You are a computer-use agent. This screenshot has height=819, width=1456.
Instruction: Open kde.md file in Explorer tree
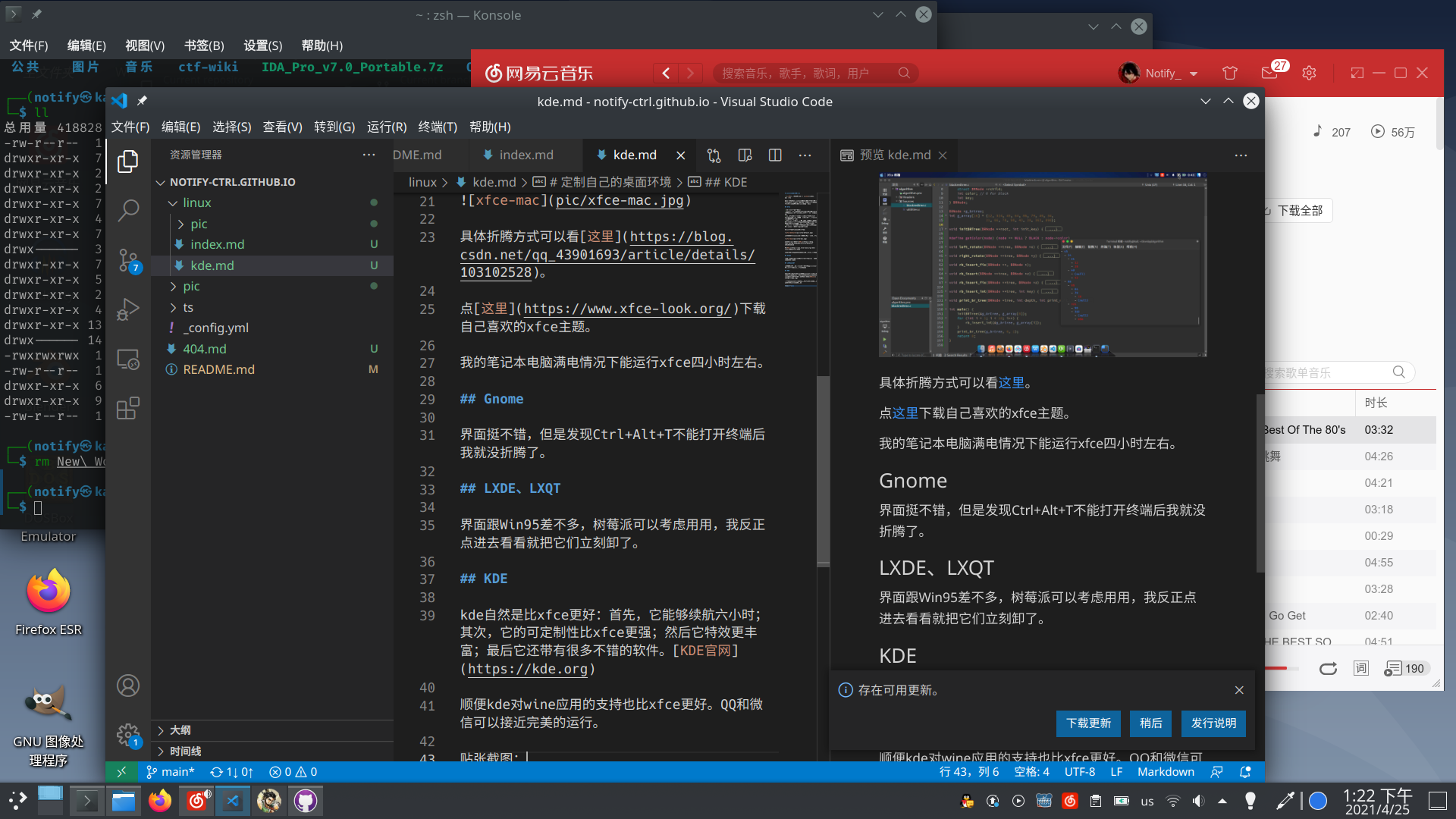[x=272, y=265]
